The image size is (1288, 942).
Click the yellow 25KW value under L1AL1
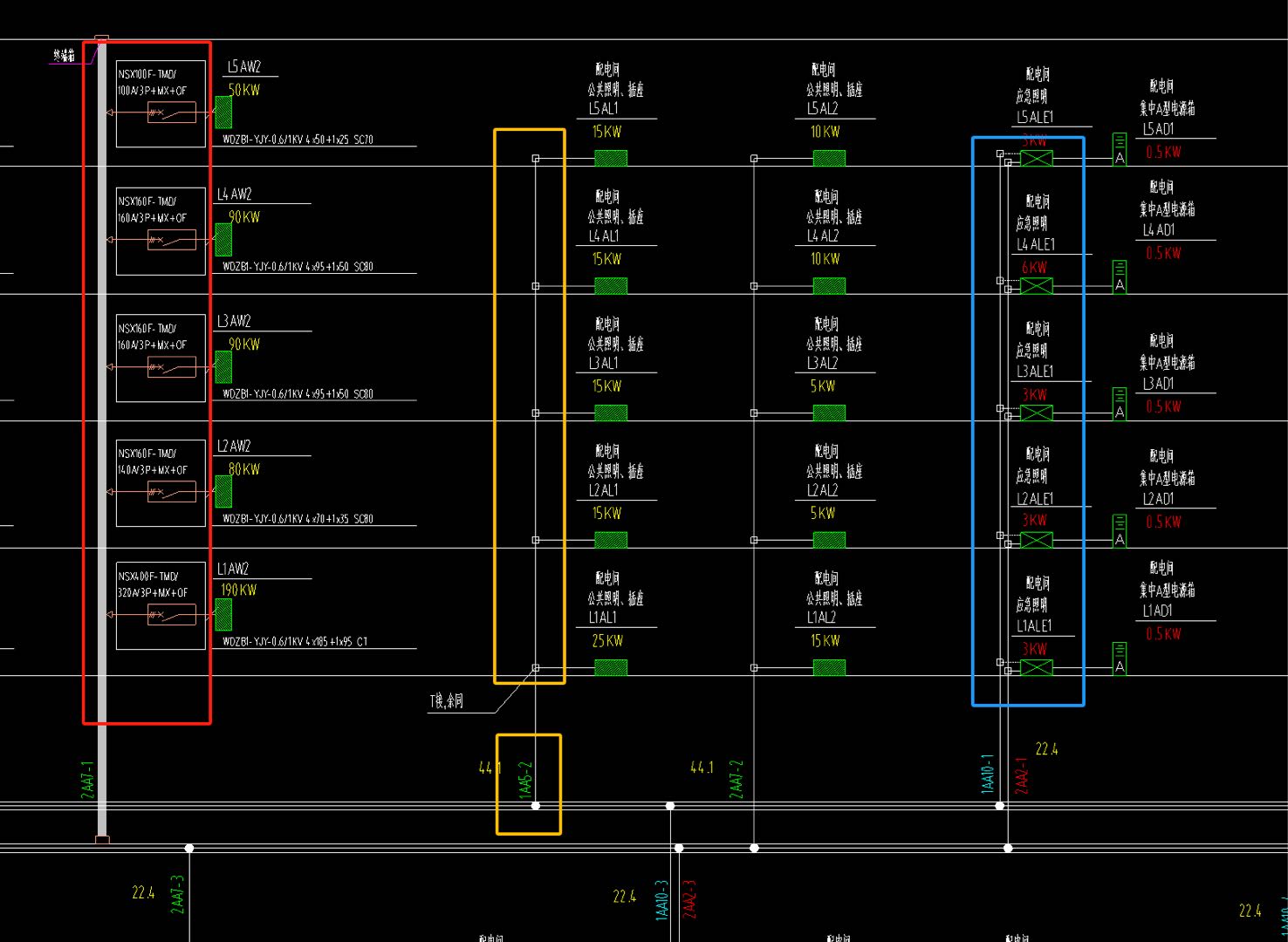coord(607,641)
